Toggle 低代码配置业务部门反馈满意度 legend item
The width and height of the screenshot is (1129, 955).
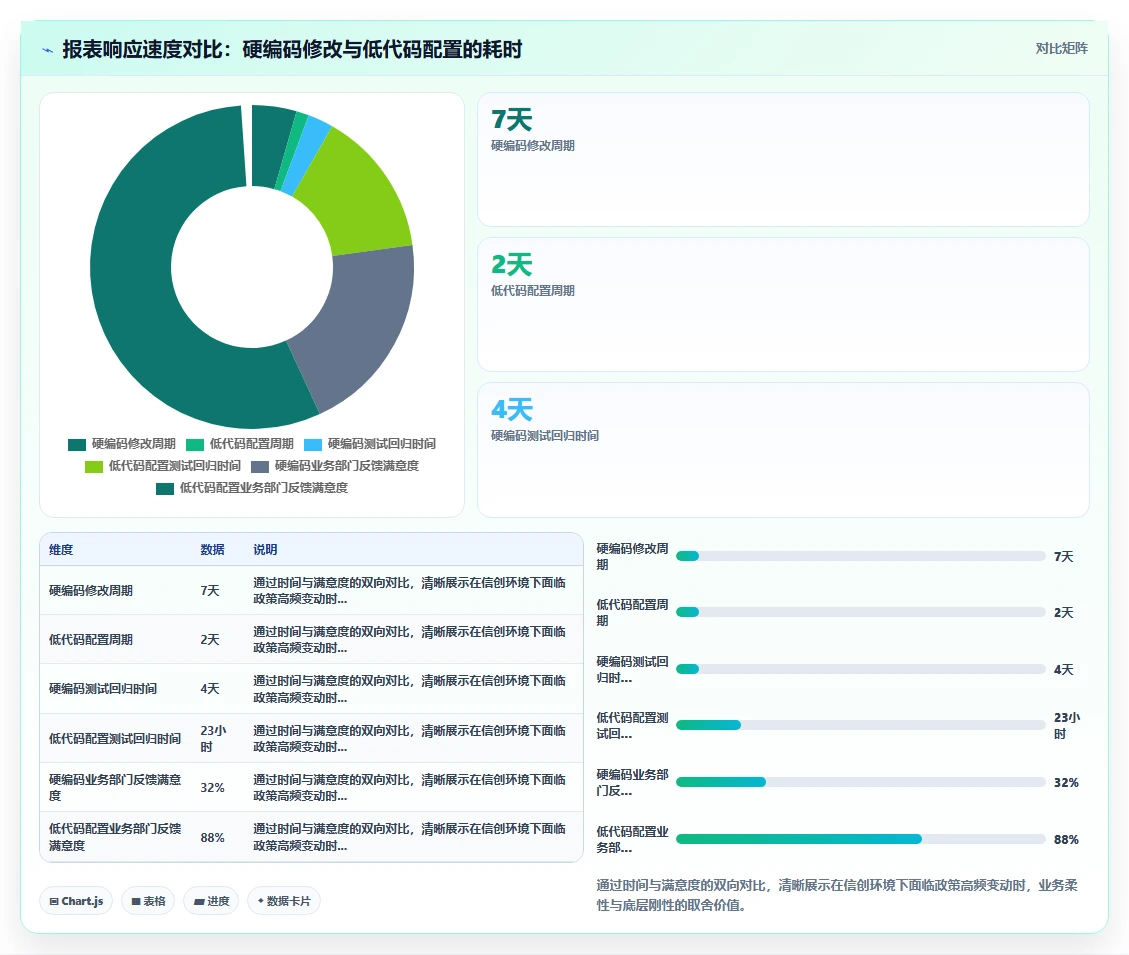click(251, 488)
